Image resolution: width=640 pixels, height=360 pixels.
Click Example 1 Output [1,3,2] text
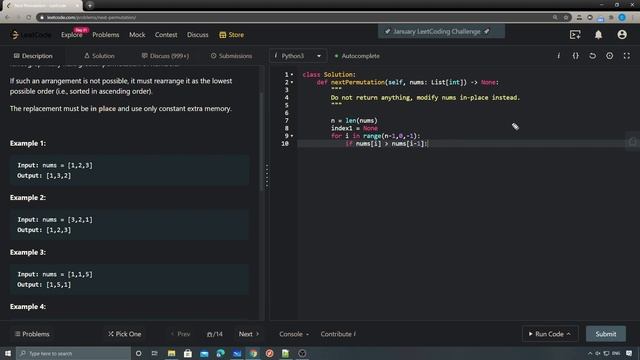tap(44, 176)
